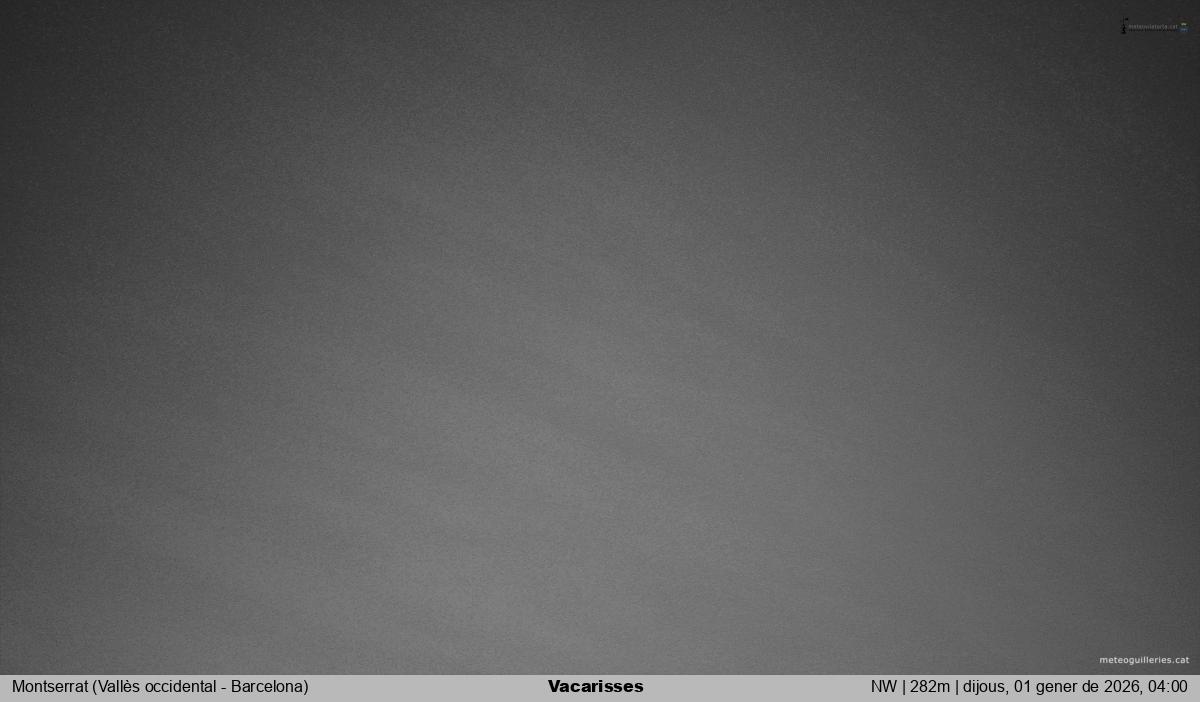Screen dimensions: 1200x702
Task: Click the meteoguilleries.cat watermark
Action: 1143,660
